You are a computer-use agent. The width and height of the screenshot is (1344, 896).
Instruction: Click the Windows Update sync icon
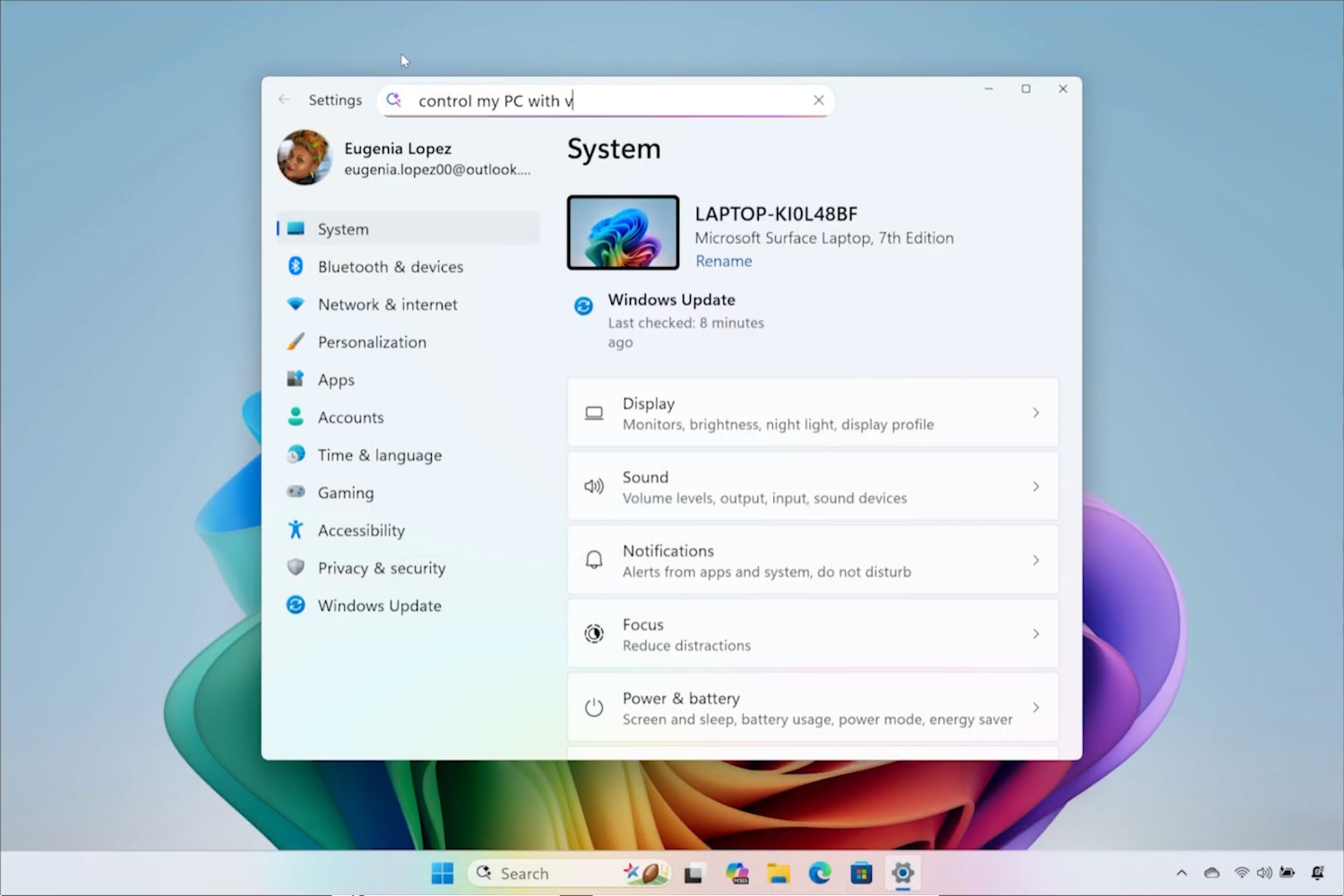coord(583,306)
